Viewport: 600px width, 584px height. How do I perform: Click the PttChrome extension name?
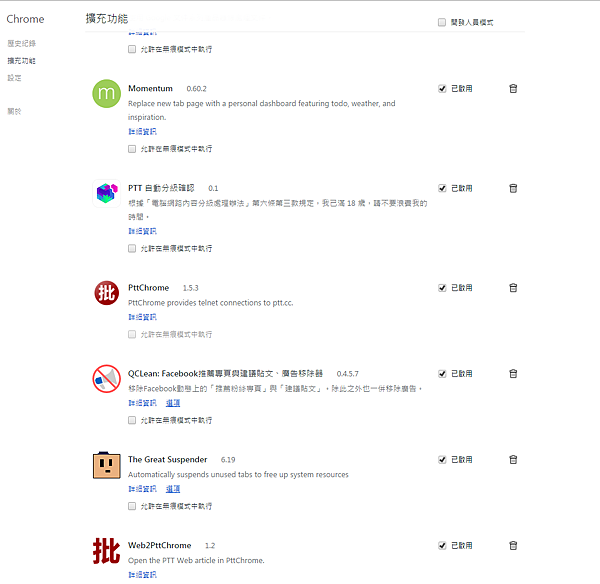point(148,288)
